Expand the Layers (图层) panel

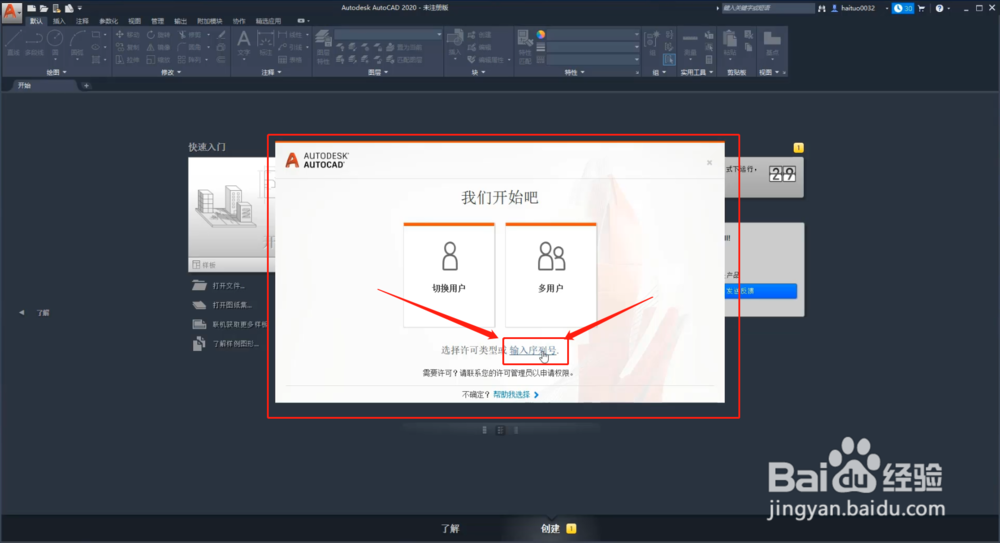click(x=377, y=72)
